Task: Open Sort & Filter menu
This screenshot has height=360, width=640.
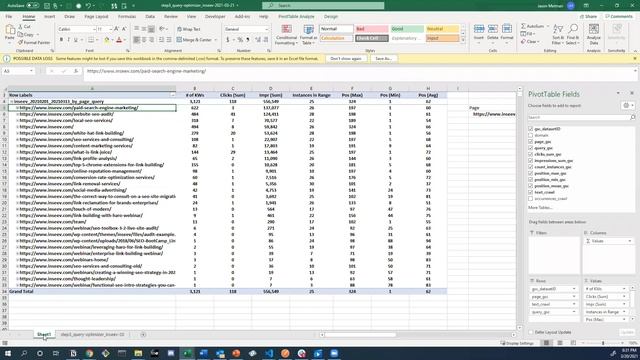Action: (x=558, y=34)
